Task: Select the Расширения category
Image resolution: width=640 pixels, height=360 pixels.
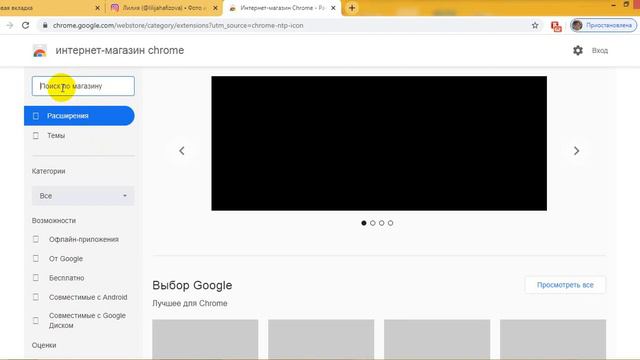Action: pyautogui.click(x=79, y=116)
